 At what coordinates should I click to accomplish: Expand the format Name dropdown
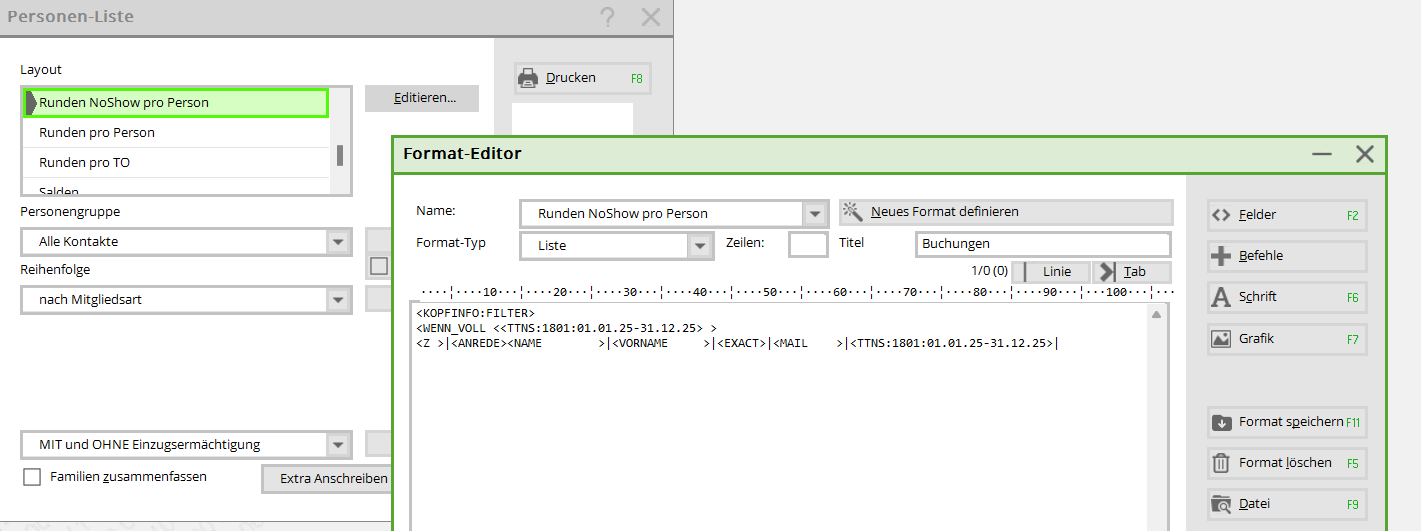[x=816, y=214]
